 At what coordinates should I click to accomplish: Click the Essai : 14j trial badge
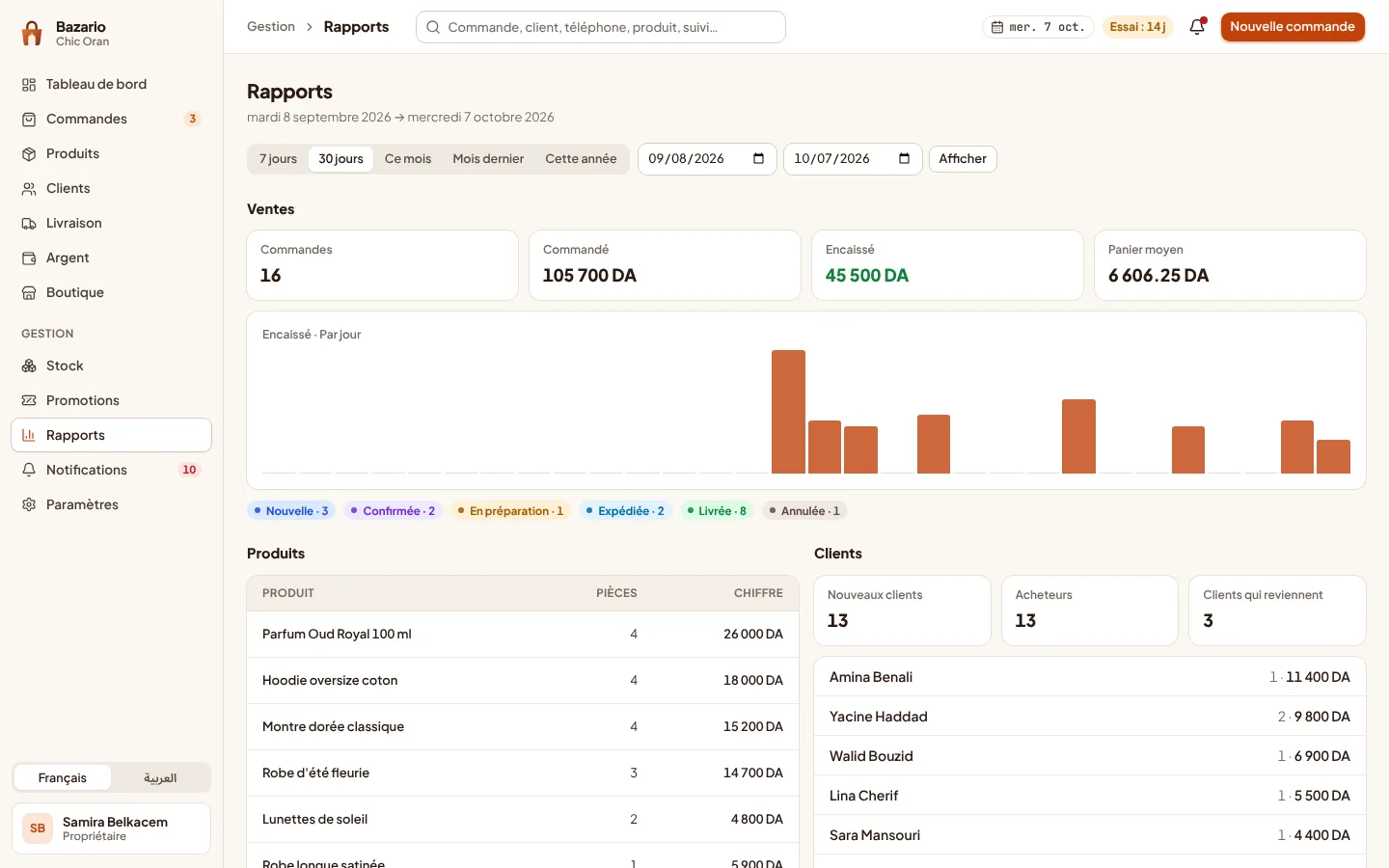(1138, 27)
